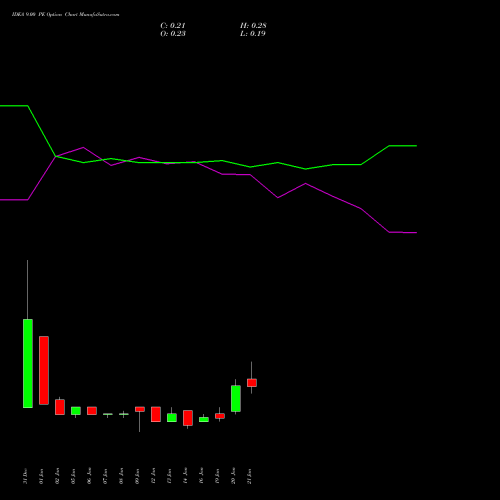The height and width of the screenshot is (500, 500).
Task: Select the green candle for 13 Jan
Action: pyautogui.click(x=172, y=418)
